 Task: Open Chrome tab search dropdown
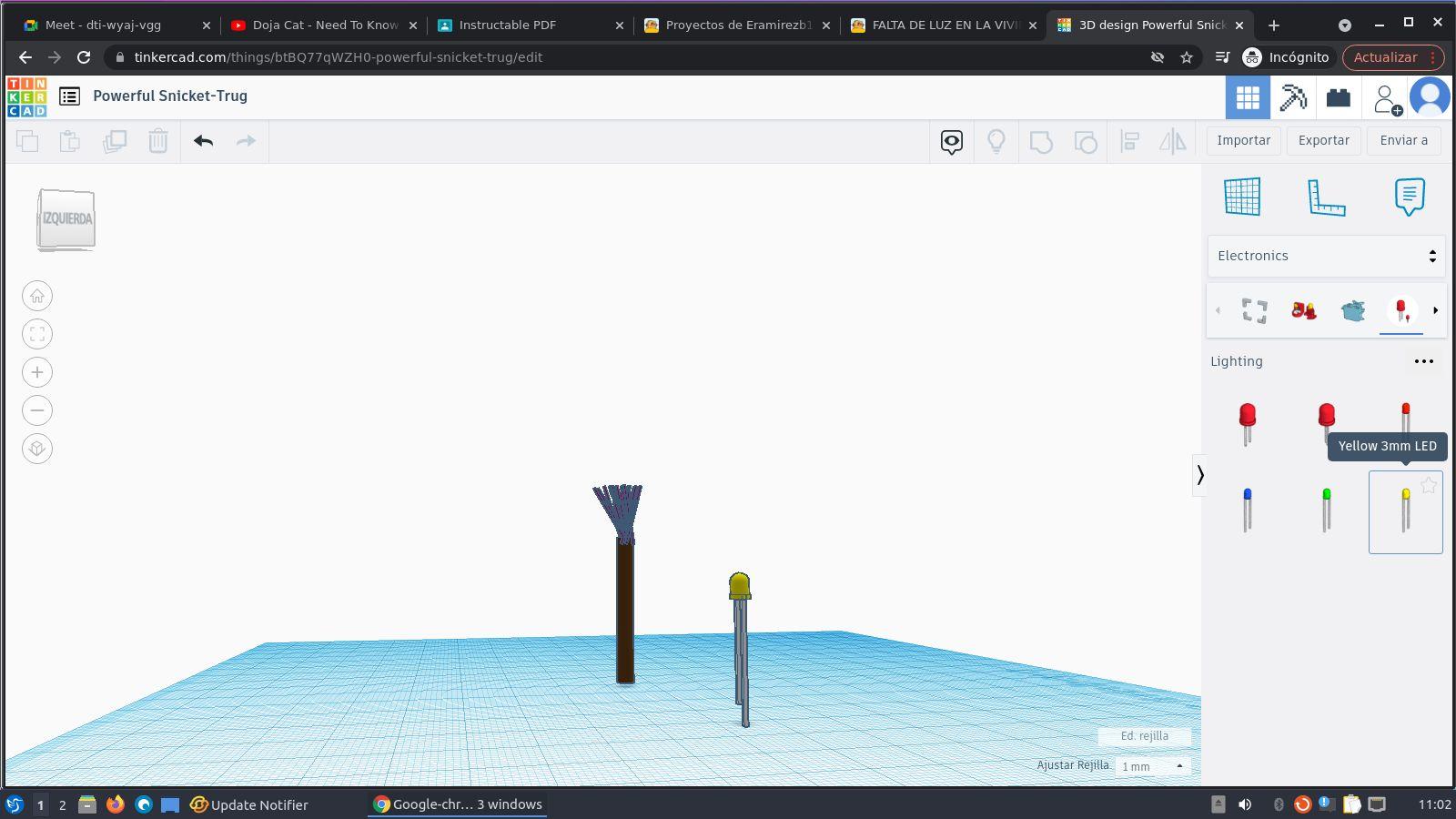(1345, 25)
